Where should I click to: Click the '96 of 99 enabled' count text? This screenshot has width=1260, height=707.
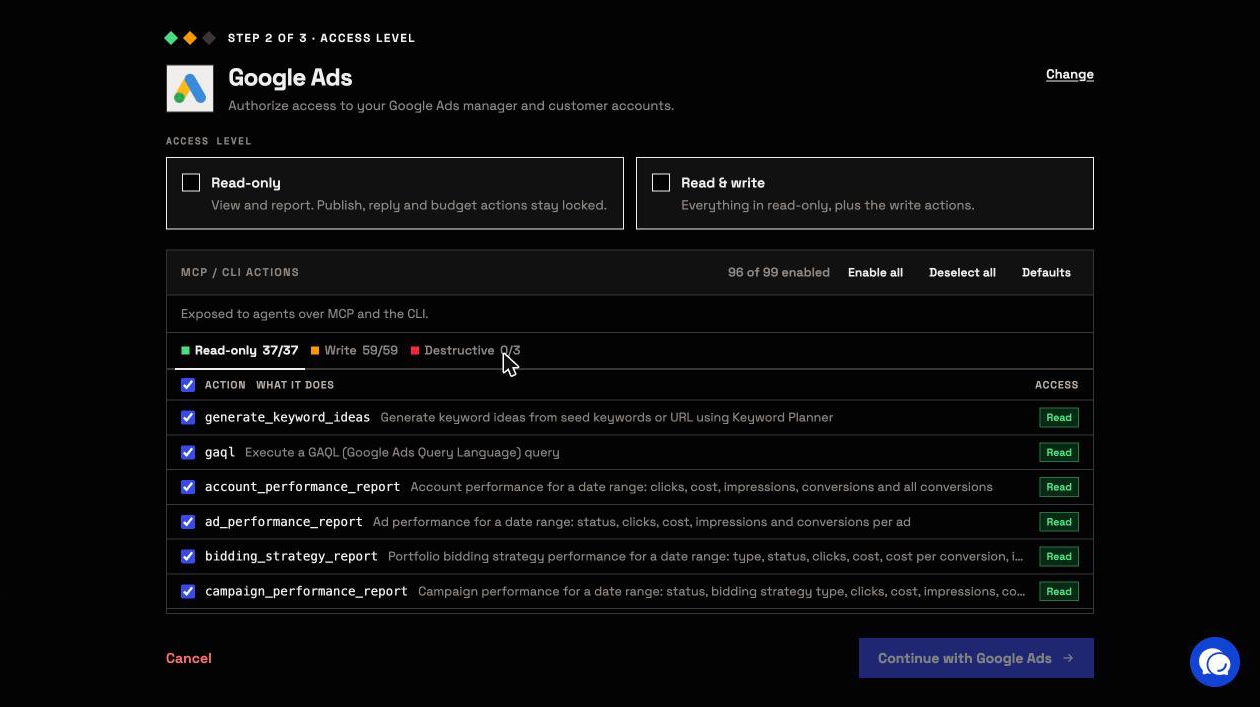[x=779, y=272]
